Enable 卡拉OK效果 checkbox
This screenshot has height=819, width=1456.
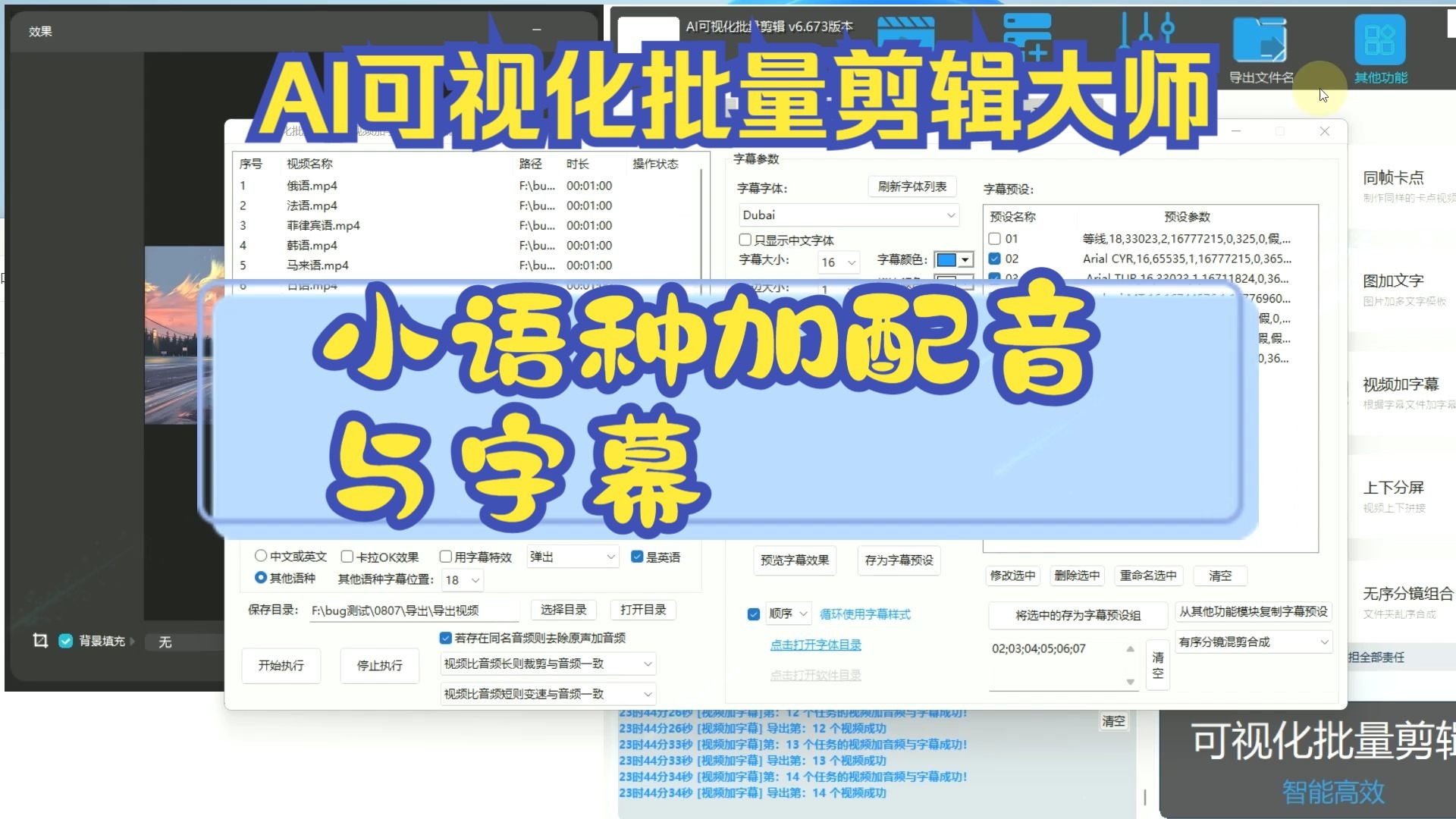(347, 556)
